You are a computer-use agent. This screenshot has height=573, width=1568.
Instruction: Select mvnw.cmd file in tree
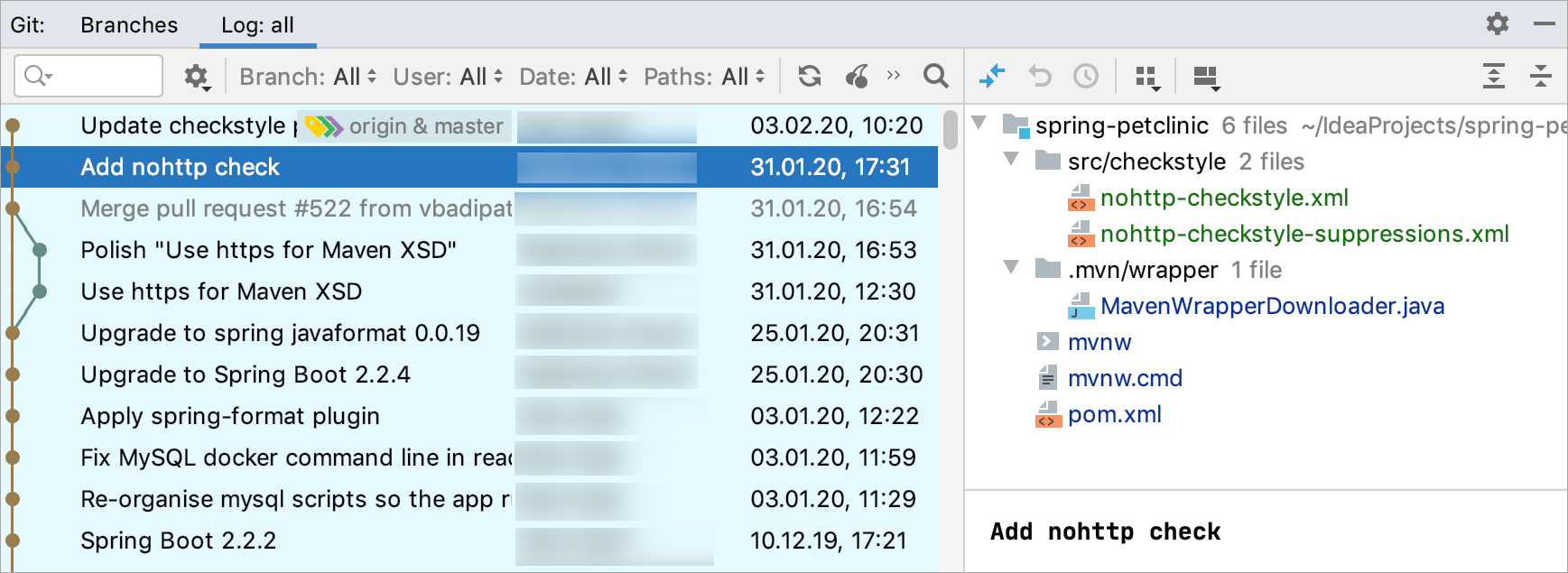(1125, 378)
